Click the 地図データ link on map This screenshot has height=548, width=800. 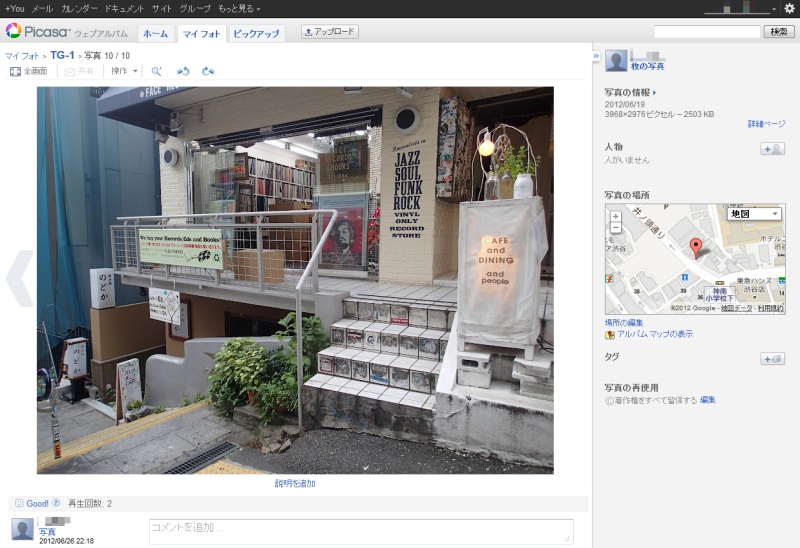pyautogui.click(x=736, y=308)
